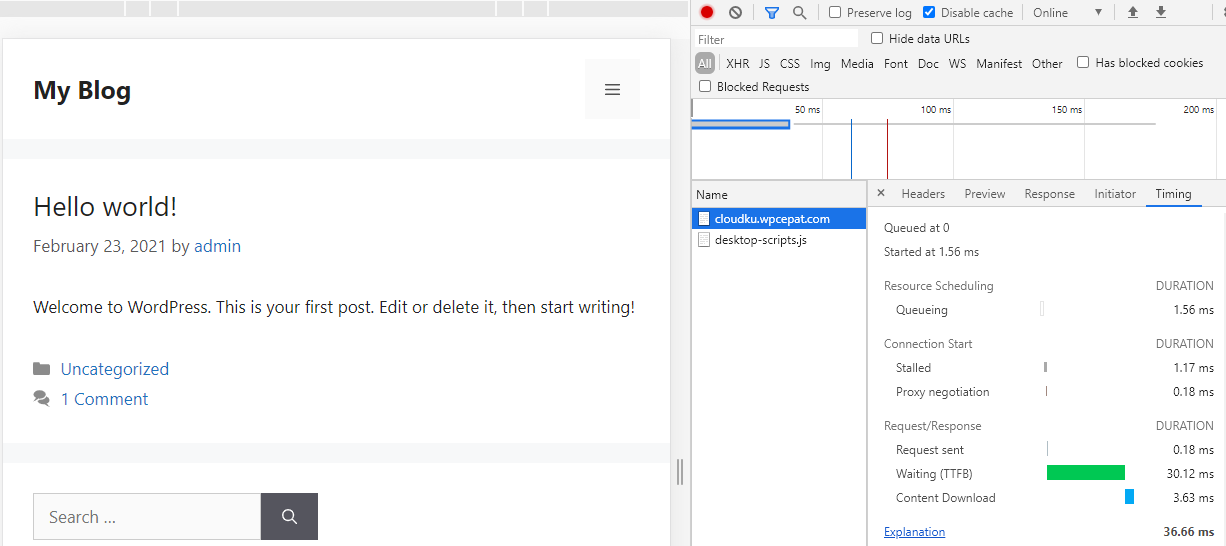Stop recording network log
The width and height of the screenshot is (1226, 546).
click(707, 13)
